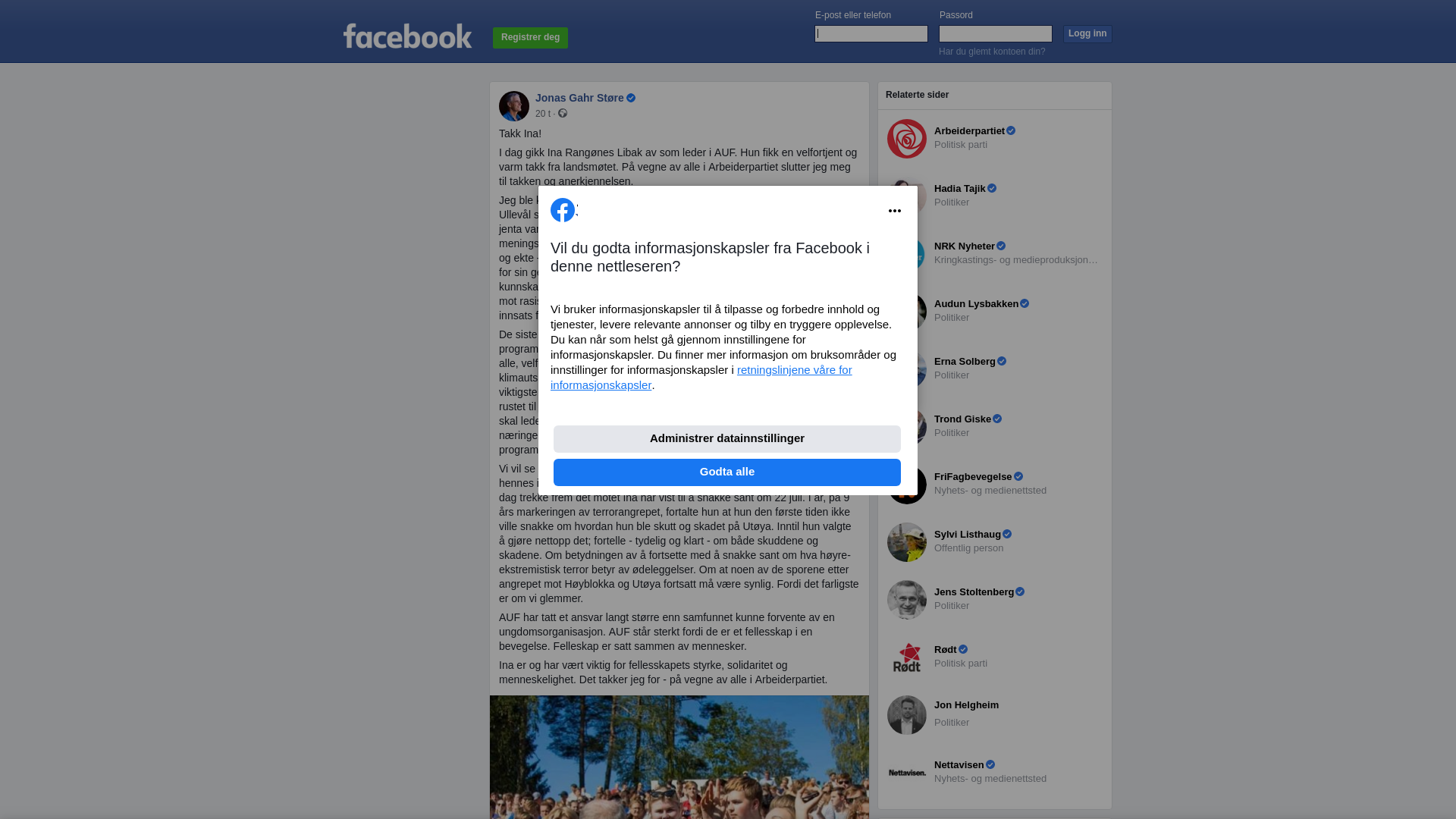Viewport: 1456px width, 819px height.
Task: Open Jens Stoltenberg's profile thumbnail
Action: (907, 600)
